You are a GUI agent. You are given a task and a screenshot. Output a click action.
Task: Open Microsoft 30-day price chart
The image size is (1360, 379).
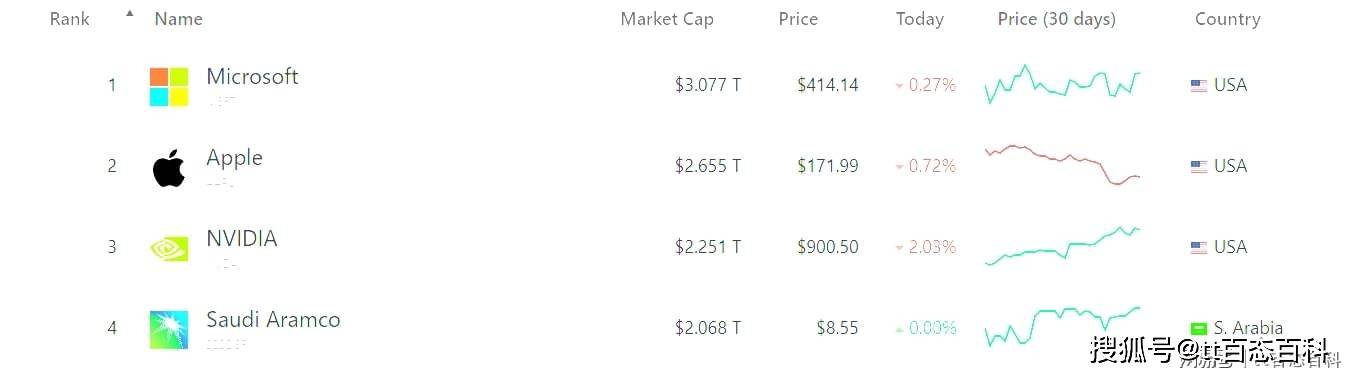(1062, 85)
